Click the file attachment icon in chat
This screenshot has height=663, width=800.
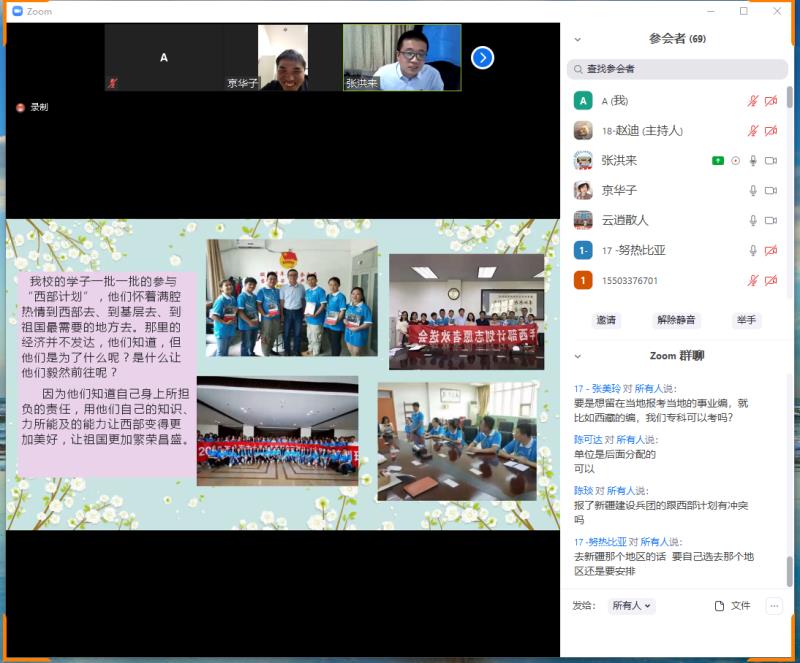coord(719,605)
